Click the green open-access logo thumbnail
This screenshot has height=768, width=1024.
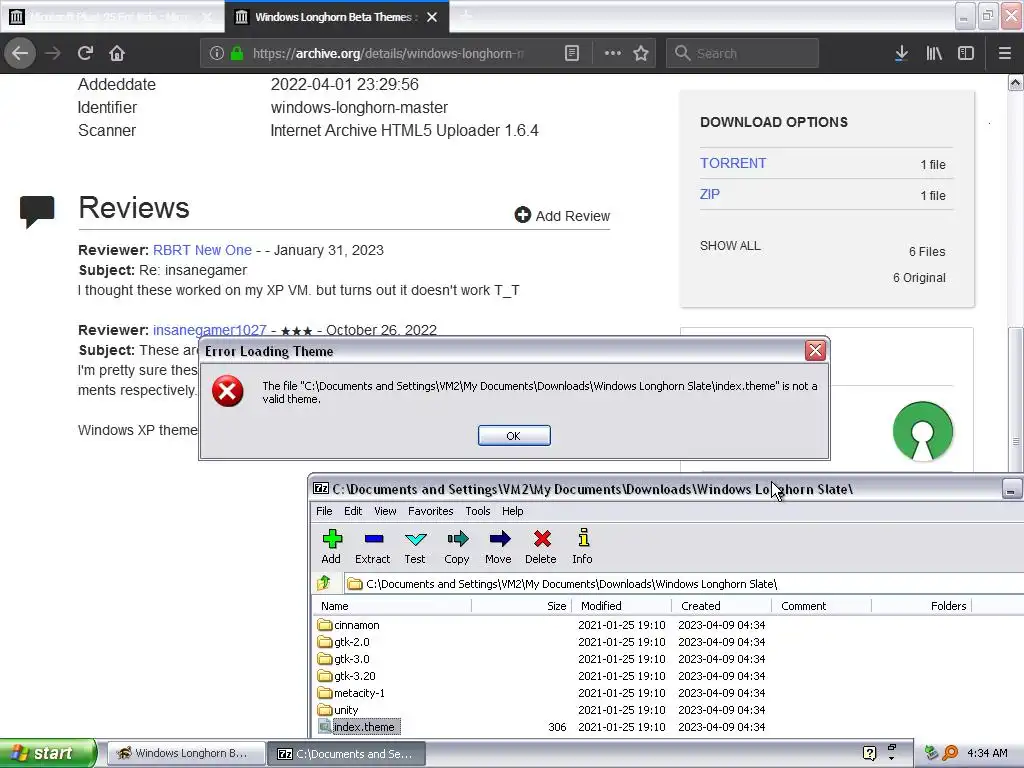922,431
